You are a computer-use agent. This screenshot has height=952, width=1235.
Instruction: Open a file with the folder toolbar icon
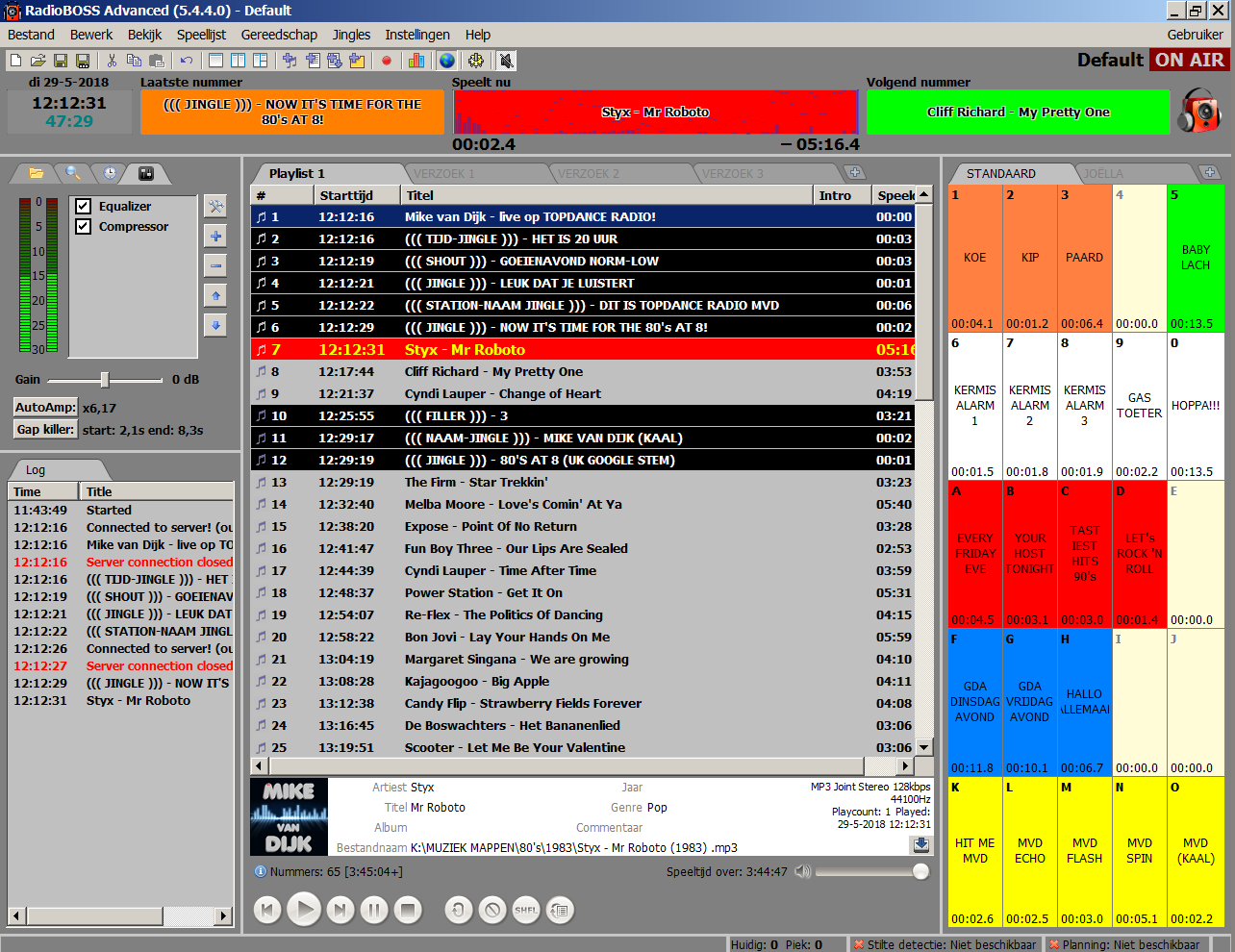[x=38, y=61]
